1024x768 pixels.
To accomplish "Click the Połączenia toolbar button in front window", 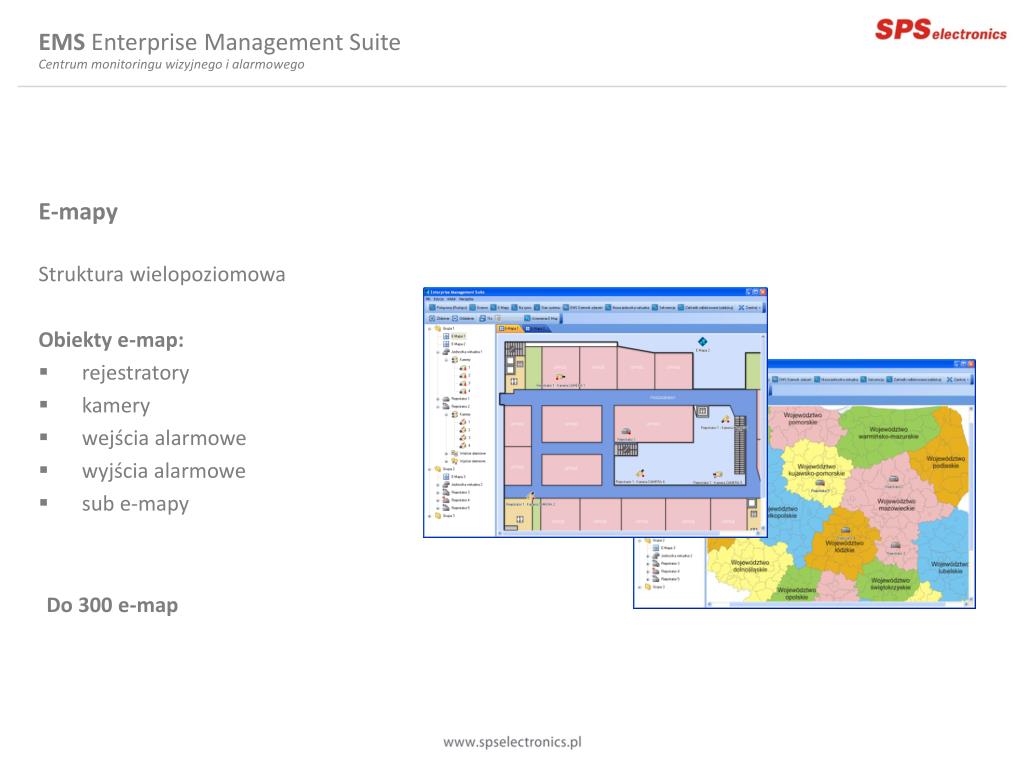I will 447,308.
